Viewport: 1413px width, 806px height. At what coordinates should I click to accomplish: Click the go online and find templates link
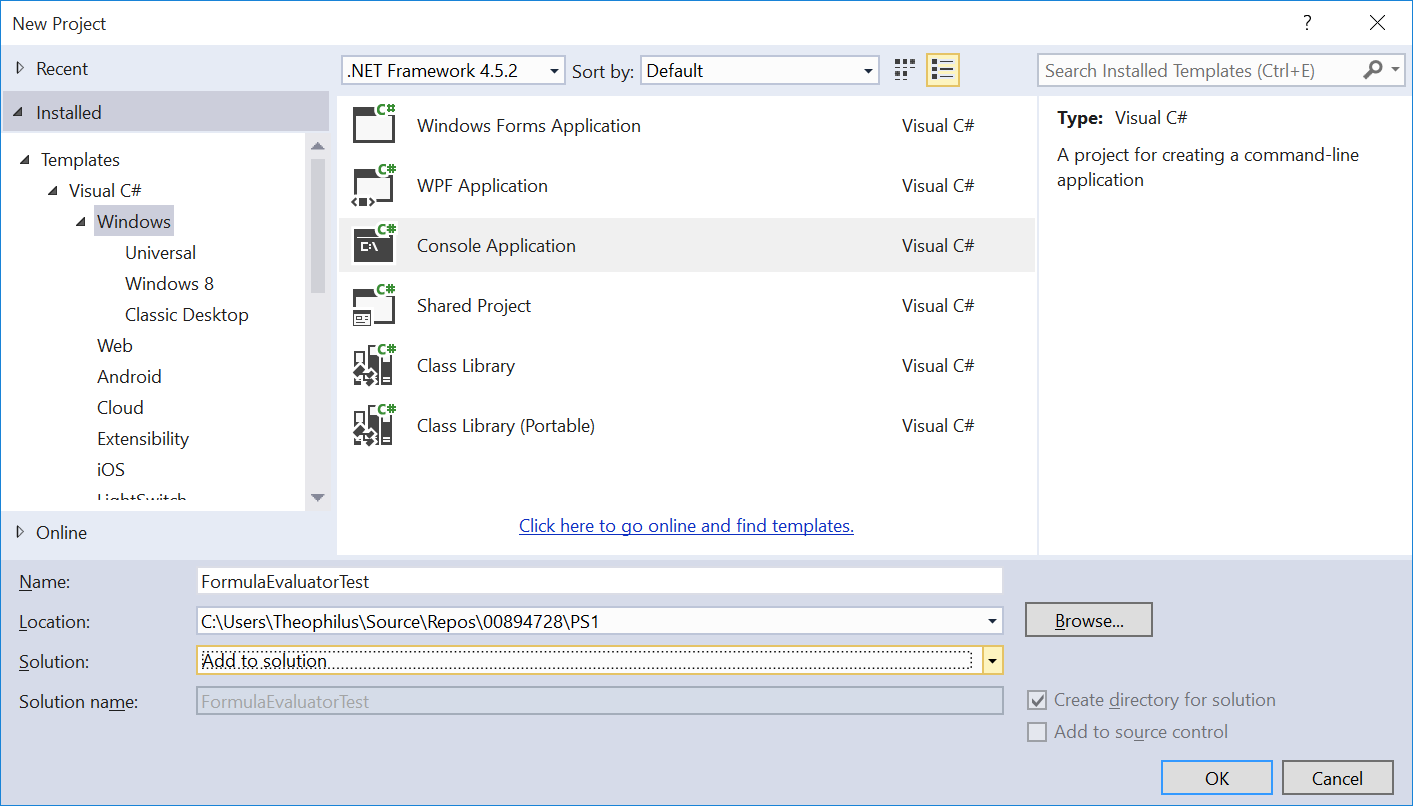(686, 526)
